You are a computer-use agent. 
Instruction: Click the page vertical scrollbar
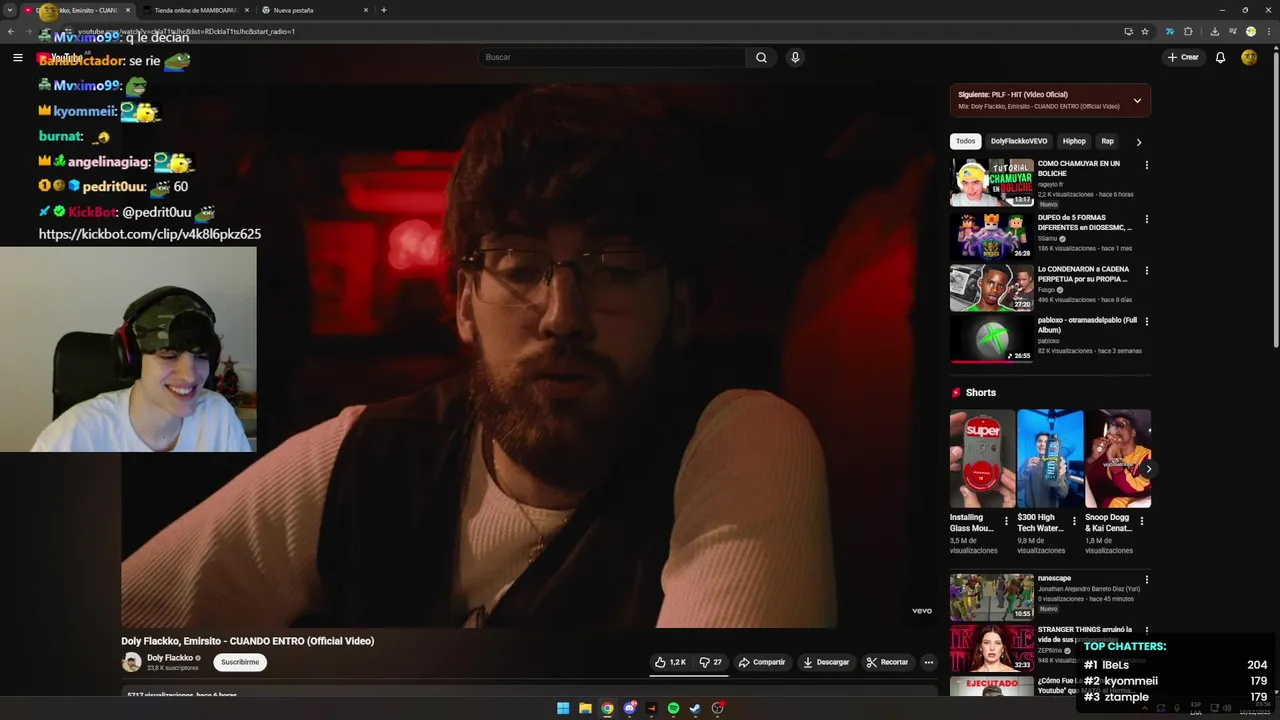(1276, 200)
